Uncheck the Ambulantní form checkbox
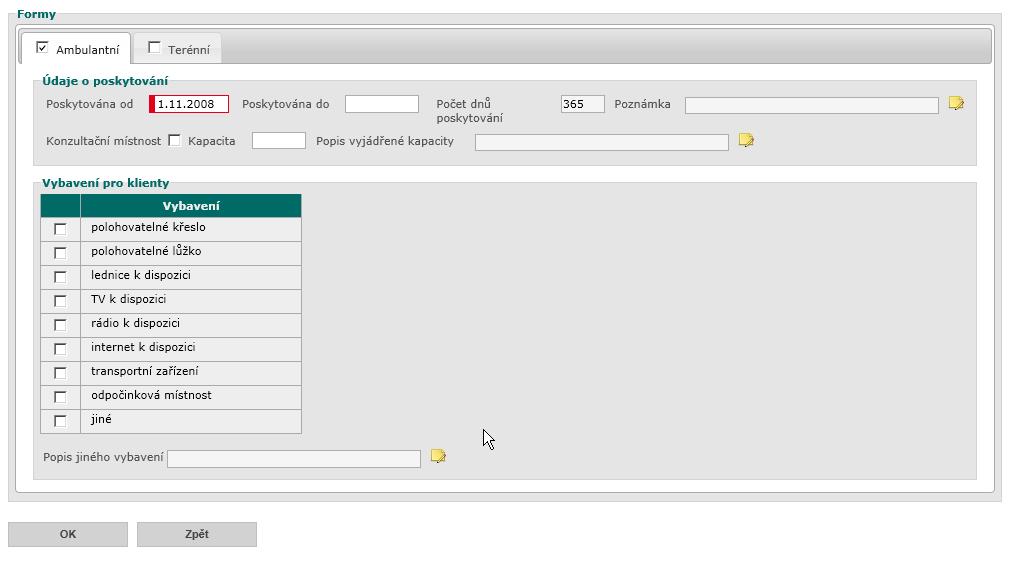1012x562 pixels. pyautogui.click(x=43, y=48)
